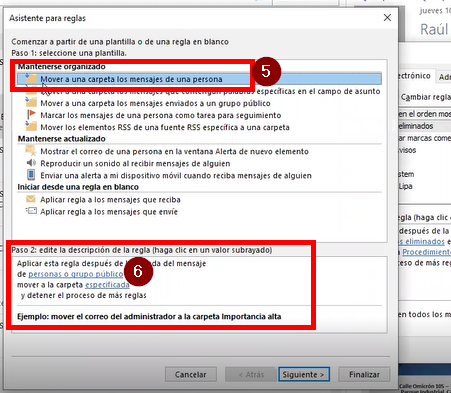Click the star-envelope icon for new item alert

tap(31, 151)
